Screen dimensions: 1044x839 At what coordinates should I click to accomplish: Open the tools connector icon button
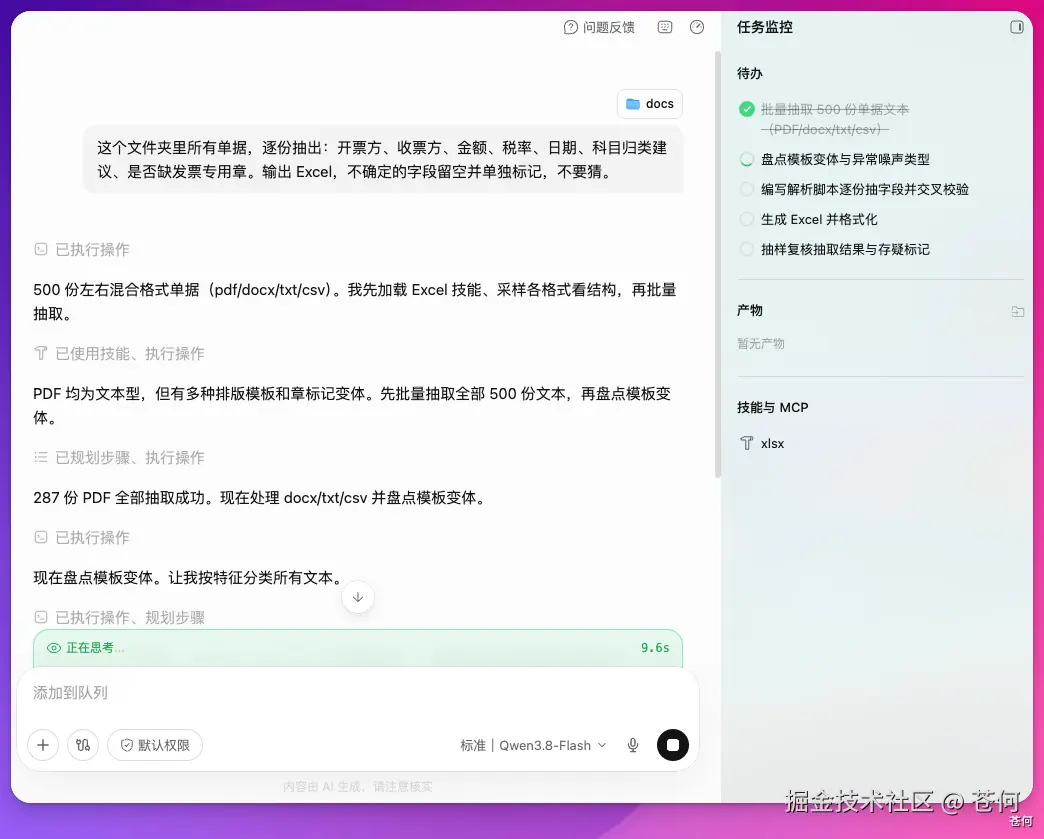tap(83, 745)
